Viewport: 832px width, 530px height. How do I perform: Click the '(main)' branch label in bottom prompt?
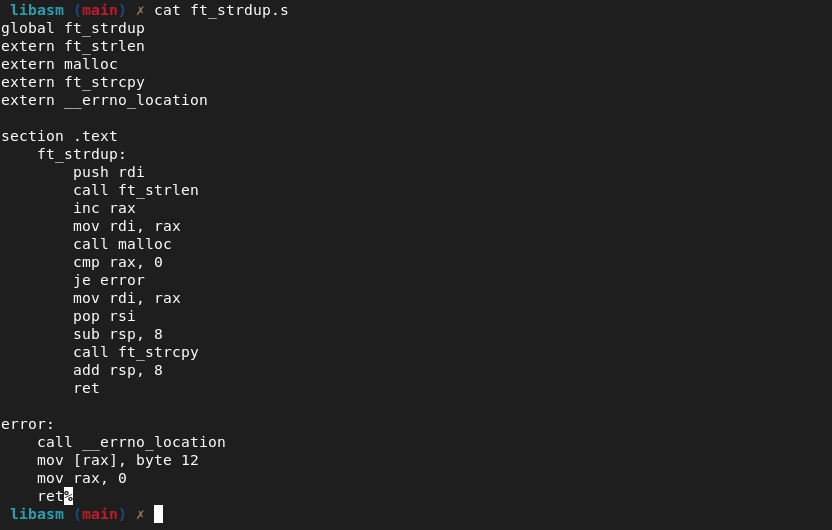[x=100, y=514]
